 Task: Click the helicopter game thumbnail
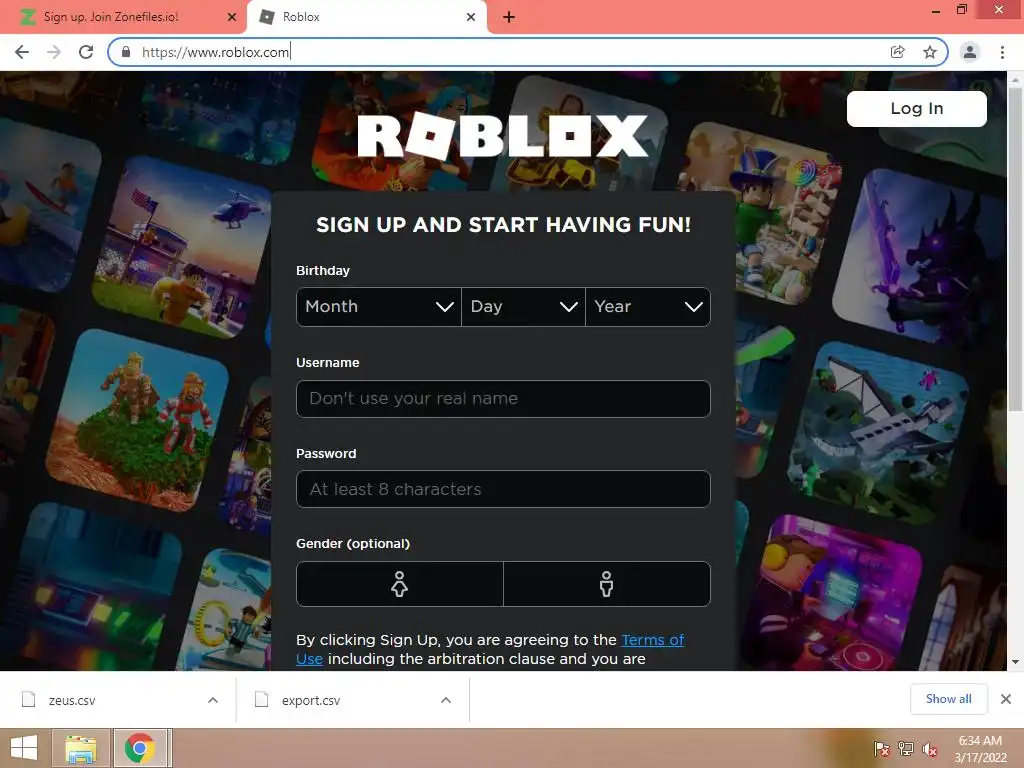(x=184, y=247)
